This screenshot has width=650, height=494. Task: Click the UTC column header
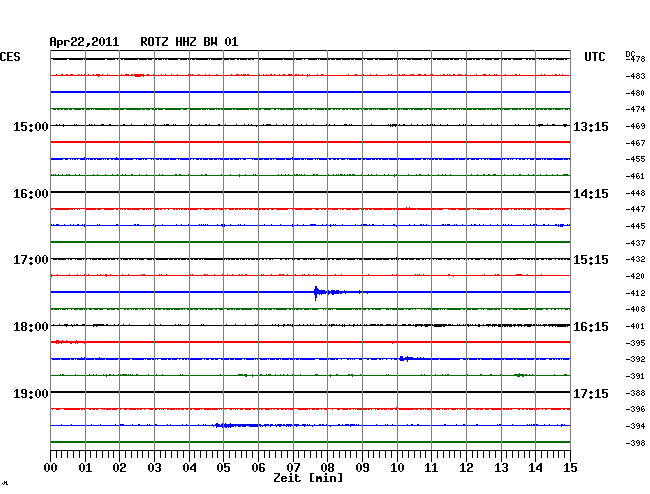point(594,57)
